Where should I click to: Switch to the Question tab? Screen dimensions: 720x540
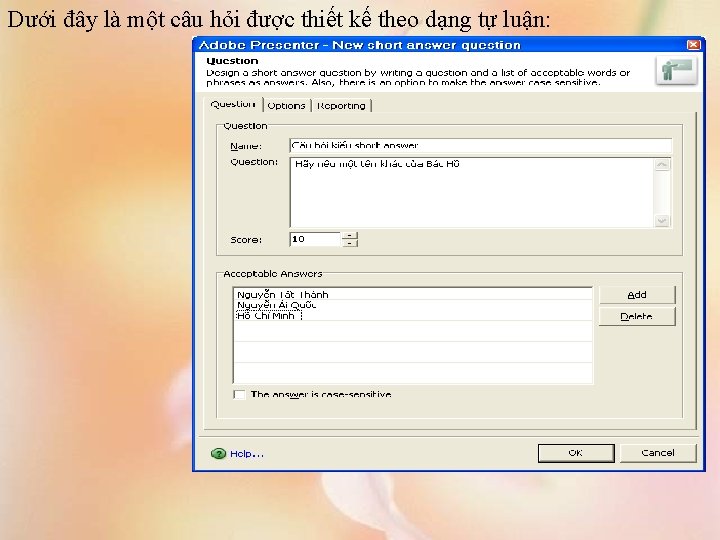point(233,105)
